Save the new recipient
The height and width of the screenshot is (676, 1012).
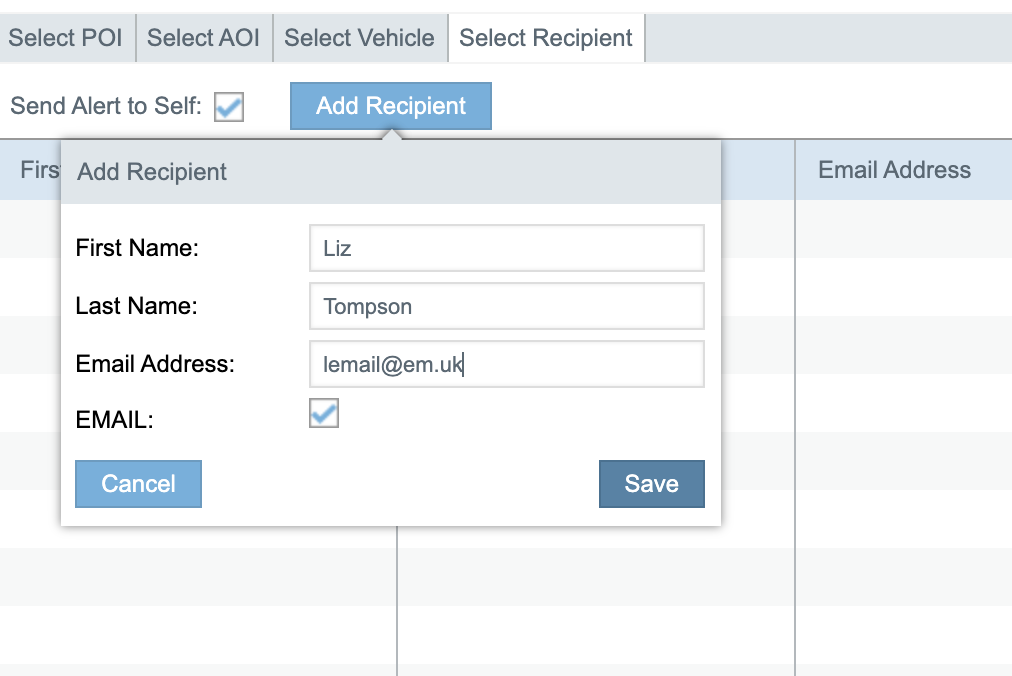[651, 484]
